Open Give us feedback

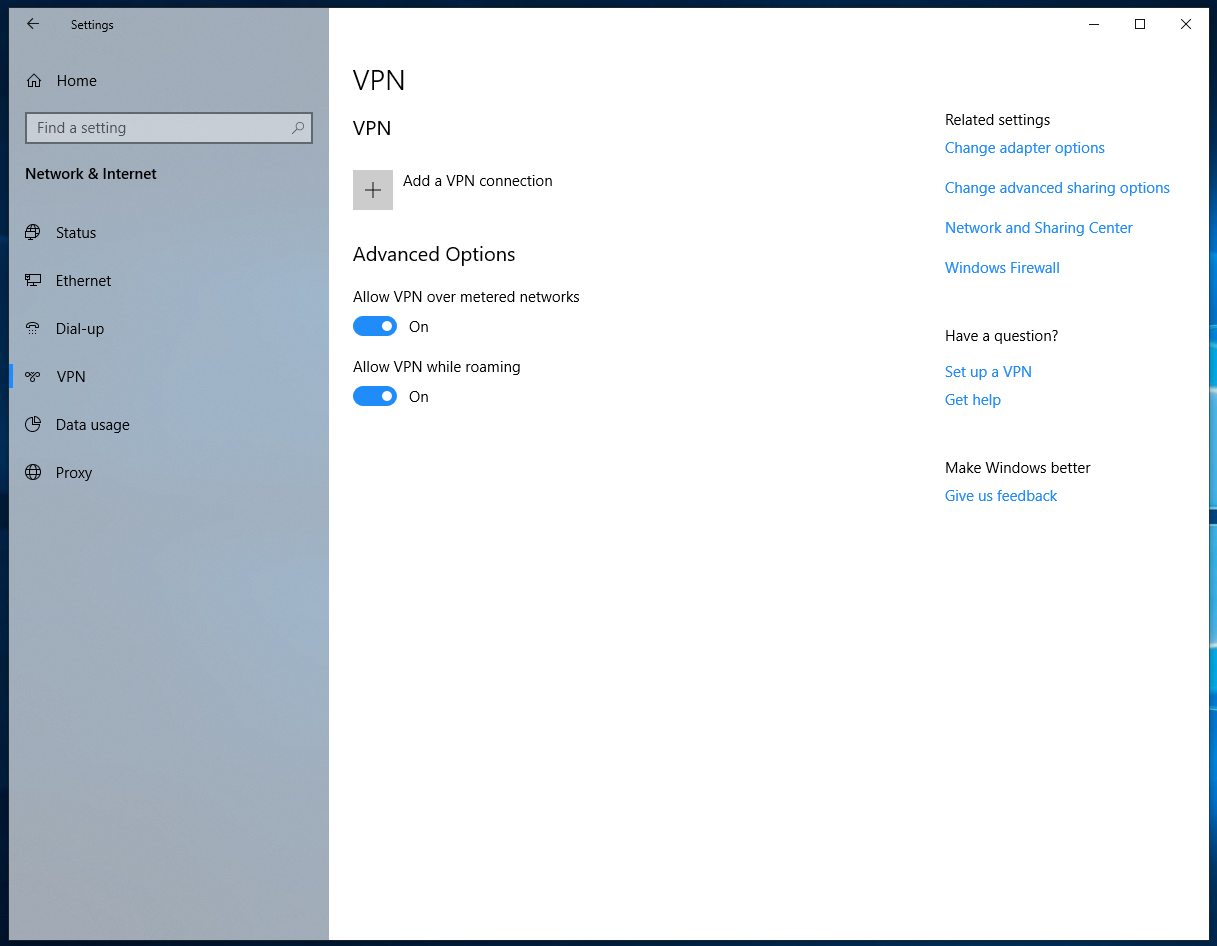pos(1000,495)
